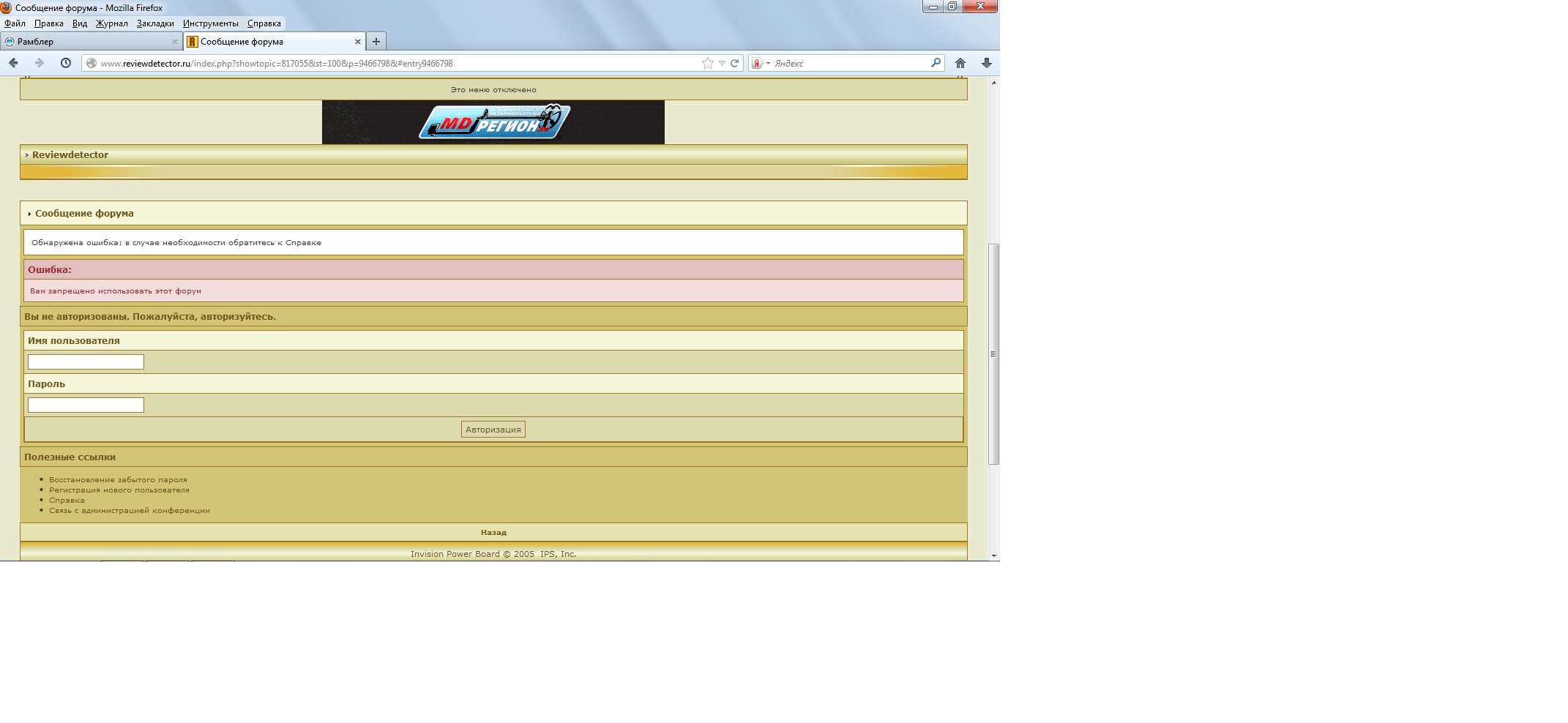The height and width of the screenshot is (723, 1568).
Task: Click the vertical page scrollbar thumb
Action: coord(993,354)
